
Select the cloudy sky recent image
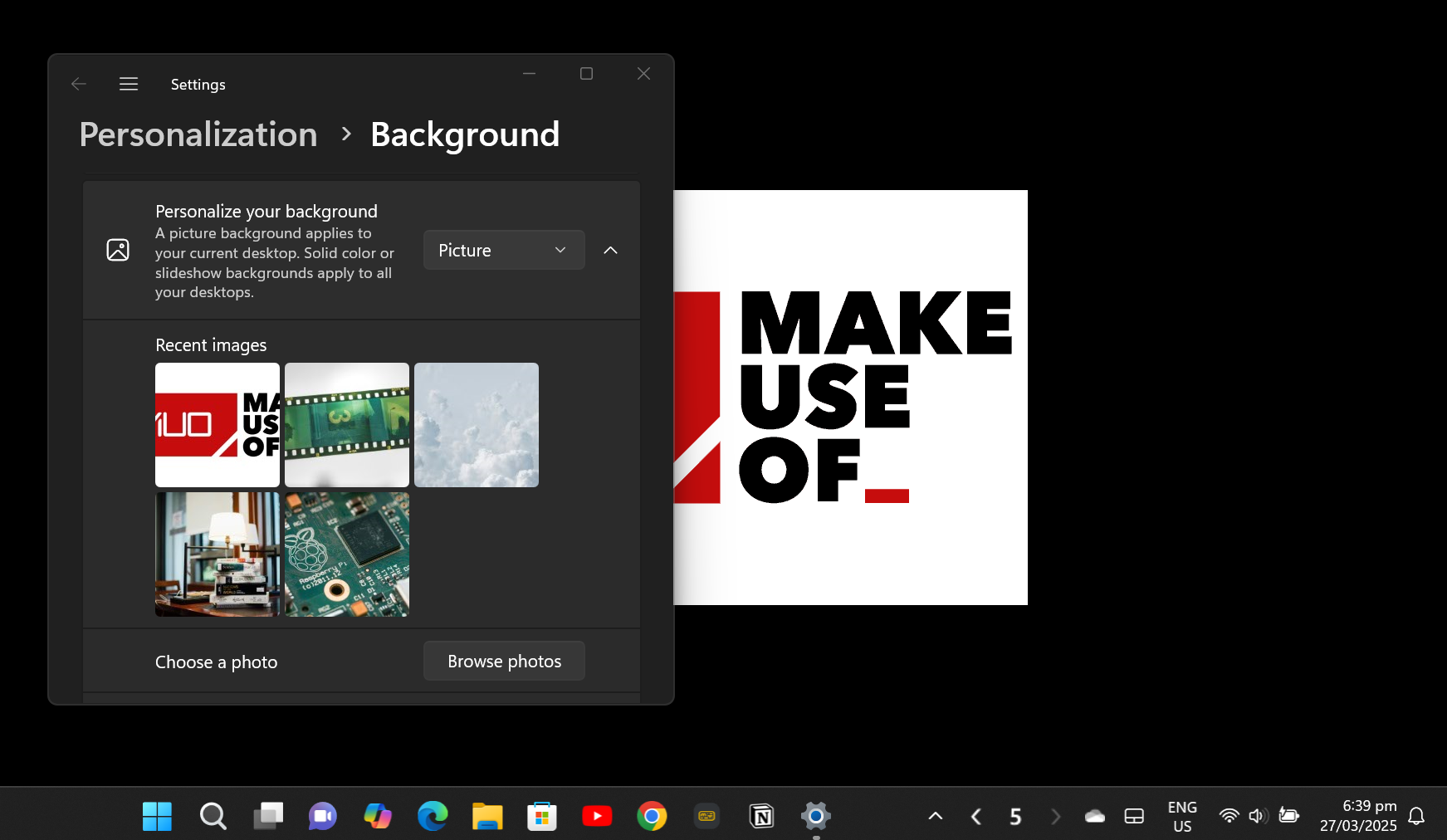tap(476, 424)
